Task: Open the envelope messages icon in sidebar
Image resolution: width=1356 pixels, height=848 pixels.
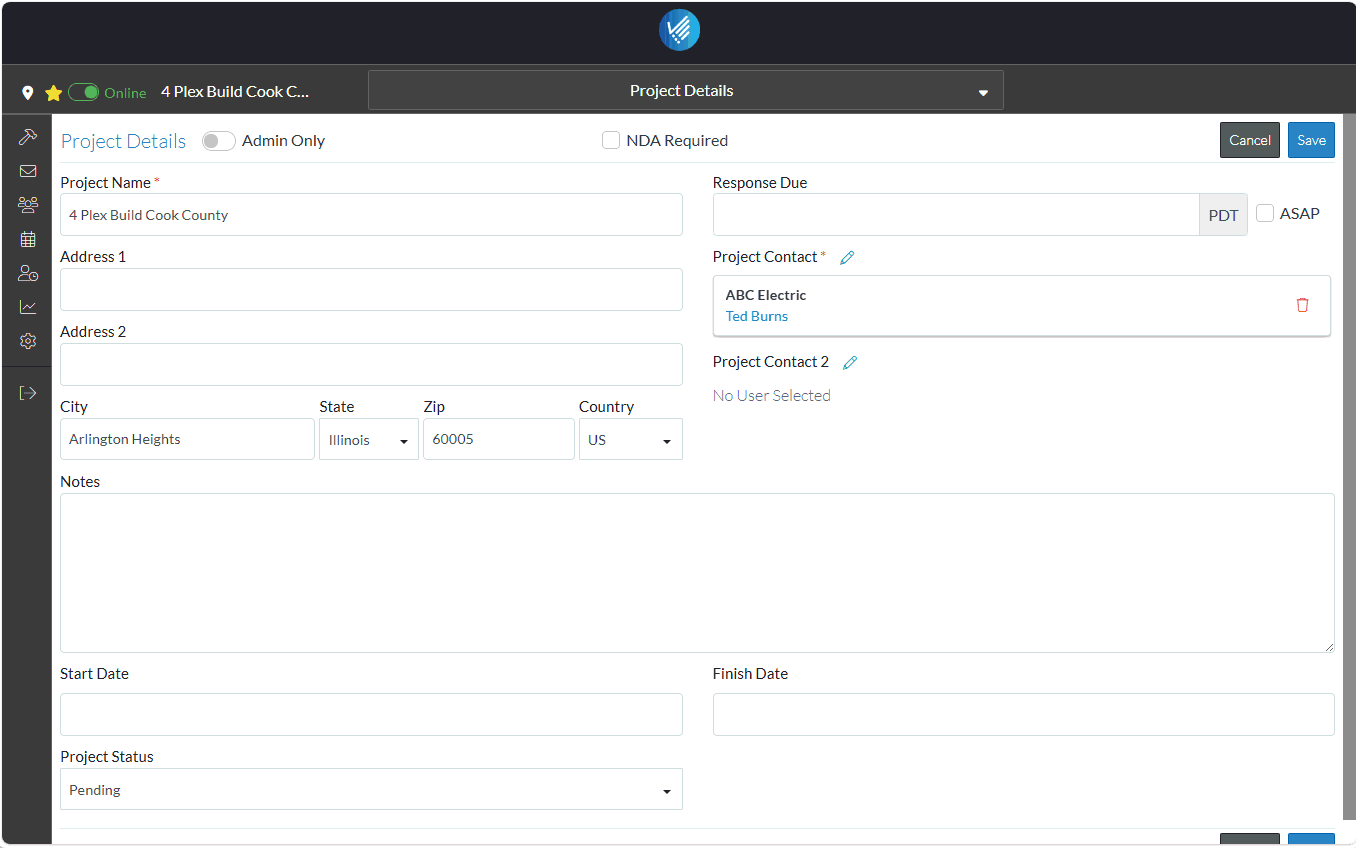Action: point(28,171)
